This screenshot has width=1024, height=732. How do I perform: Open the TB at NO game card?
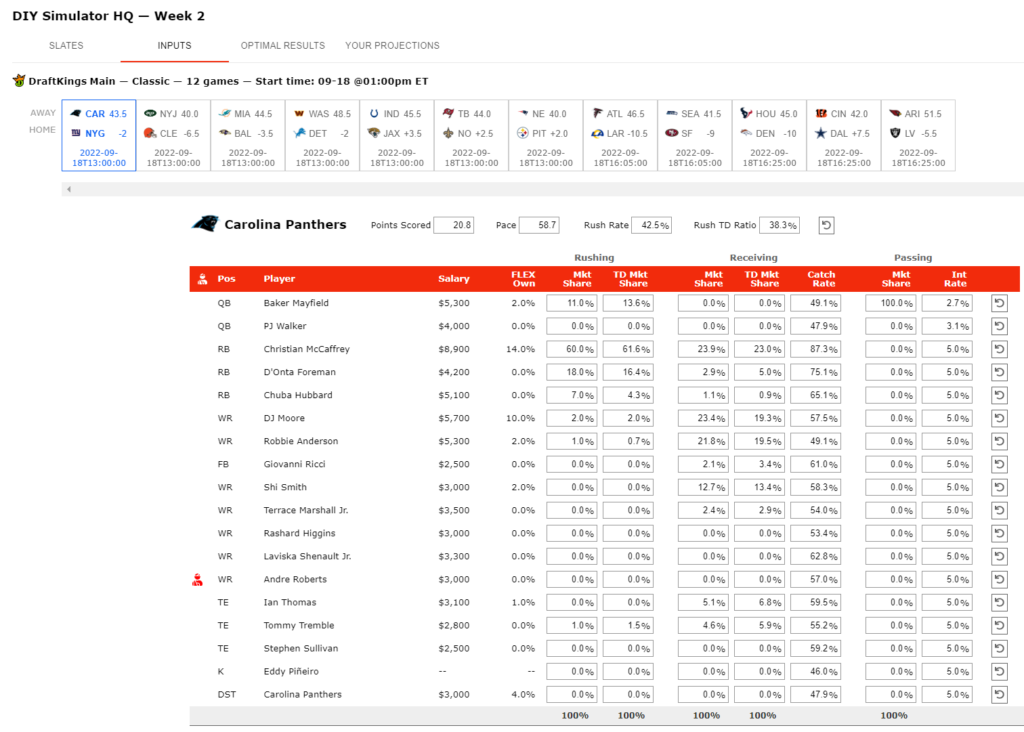coord(471,135)
